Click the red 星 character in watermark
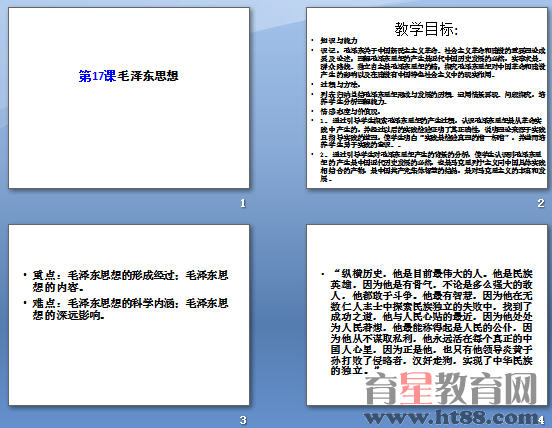Viewport: 552px width, 428px height. click(x=416, y=389)
